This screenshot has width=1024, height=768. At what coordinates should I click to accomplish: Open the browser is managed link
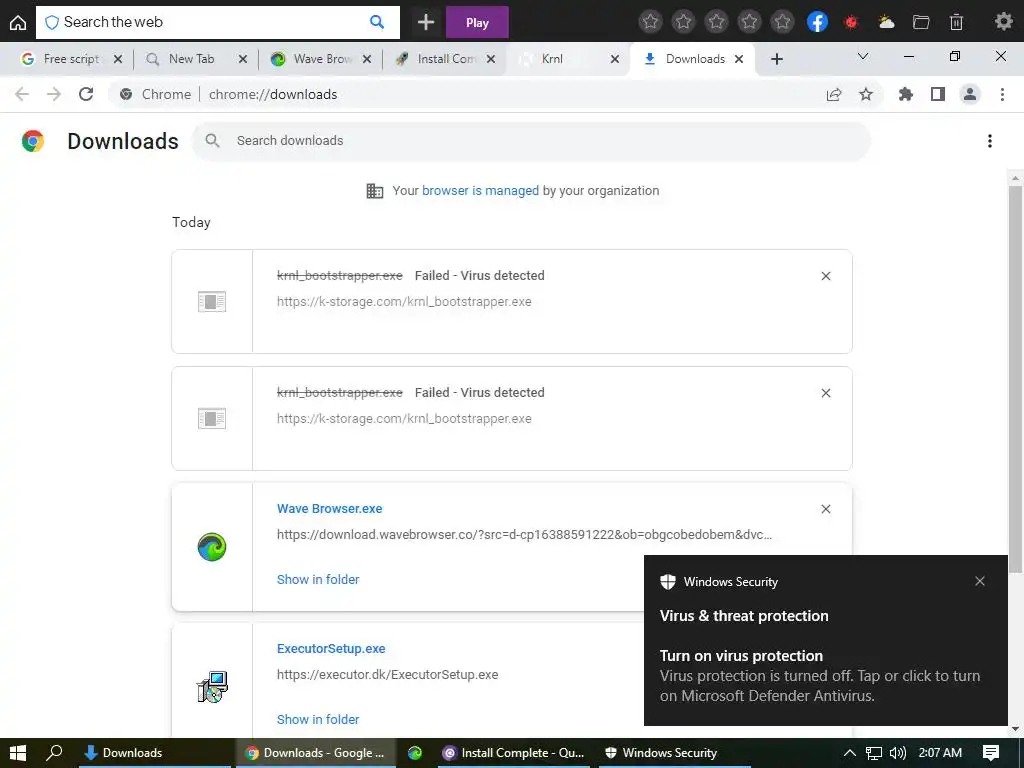coord(480,191)
